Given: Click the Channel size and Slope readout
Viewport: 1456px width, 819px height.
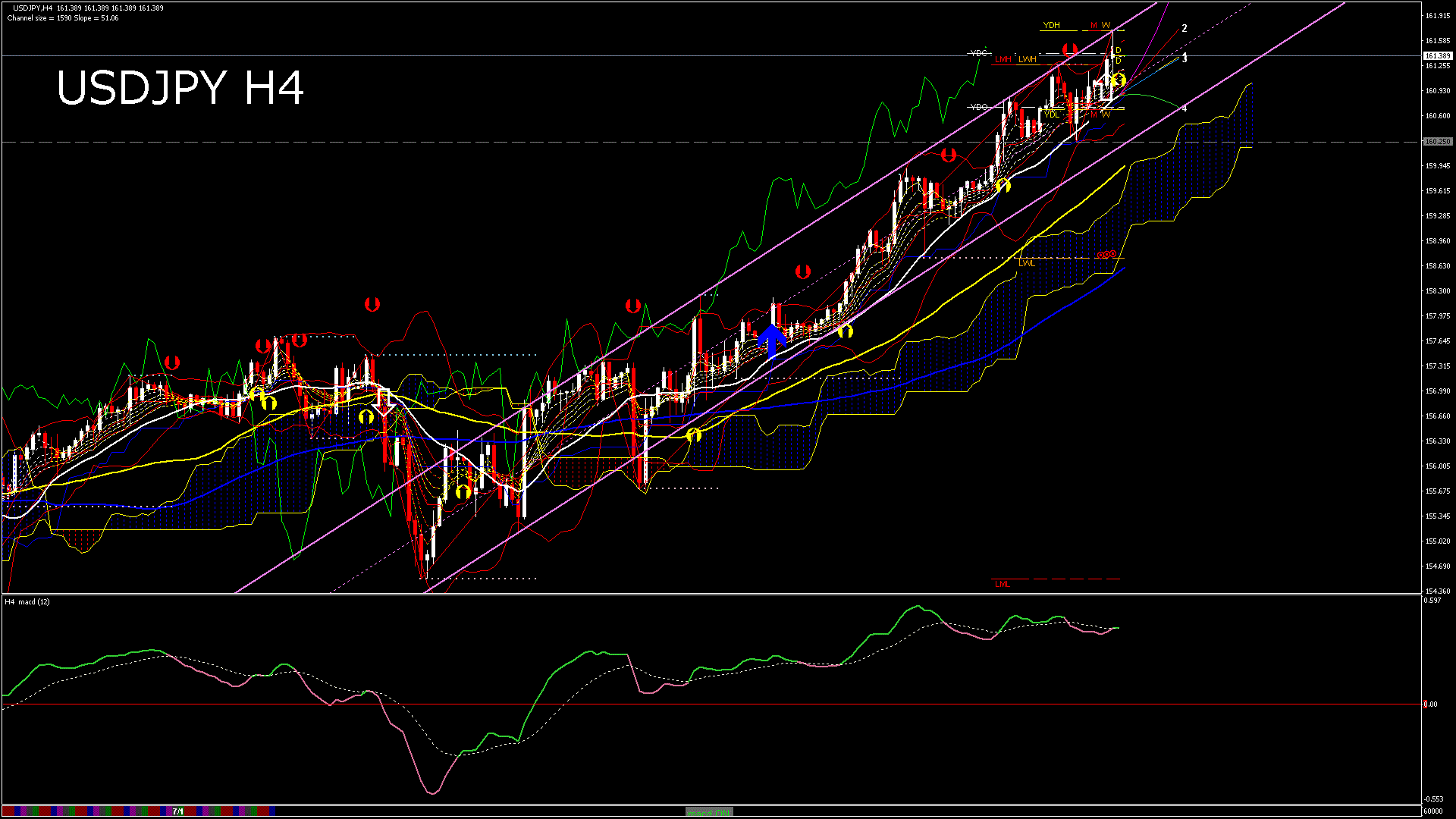Looking at the screenshot, I should (x=63, y=18).
